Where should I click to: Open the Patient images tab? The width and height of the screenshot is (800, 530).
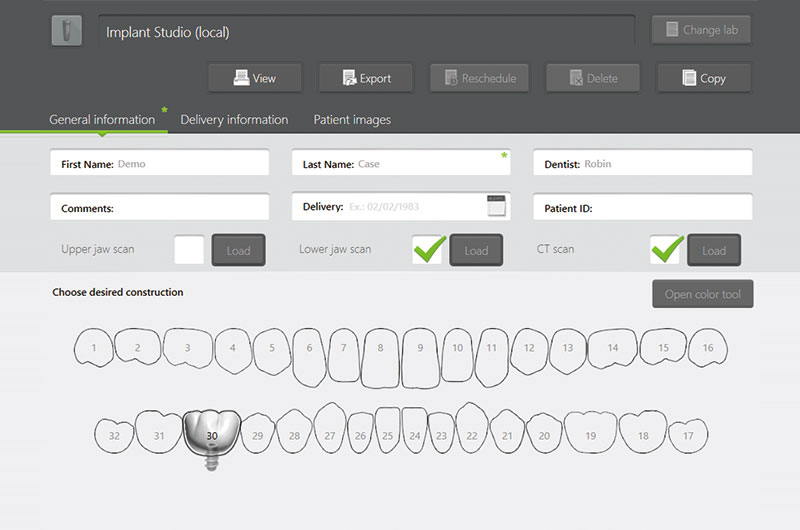[x=352, y=119]
